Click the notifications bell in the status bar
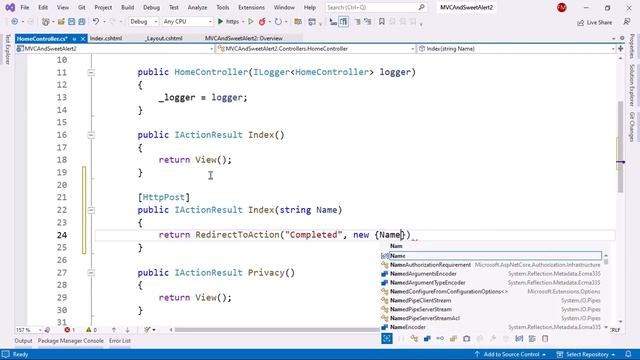This screenshot has width=640, height=360. click(x=629, y=354)
